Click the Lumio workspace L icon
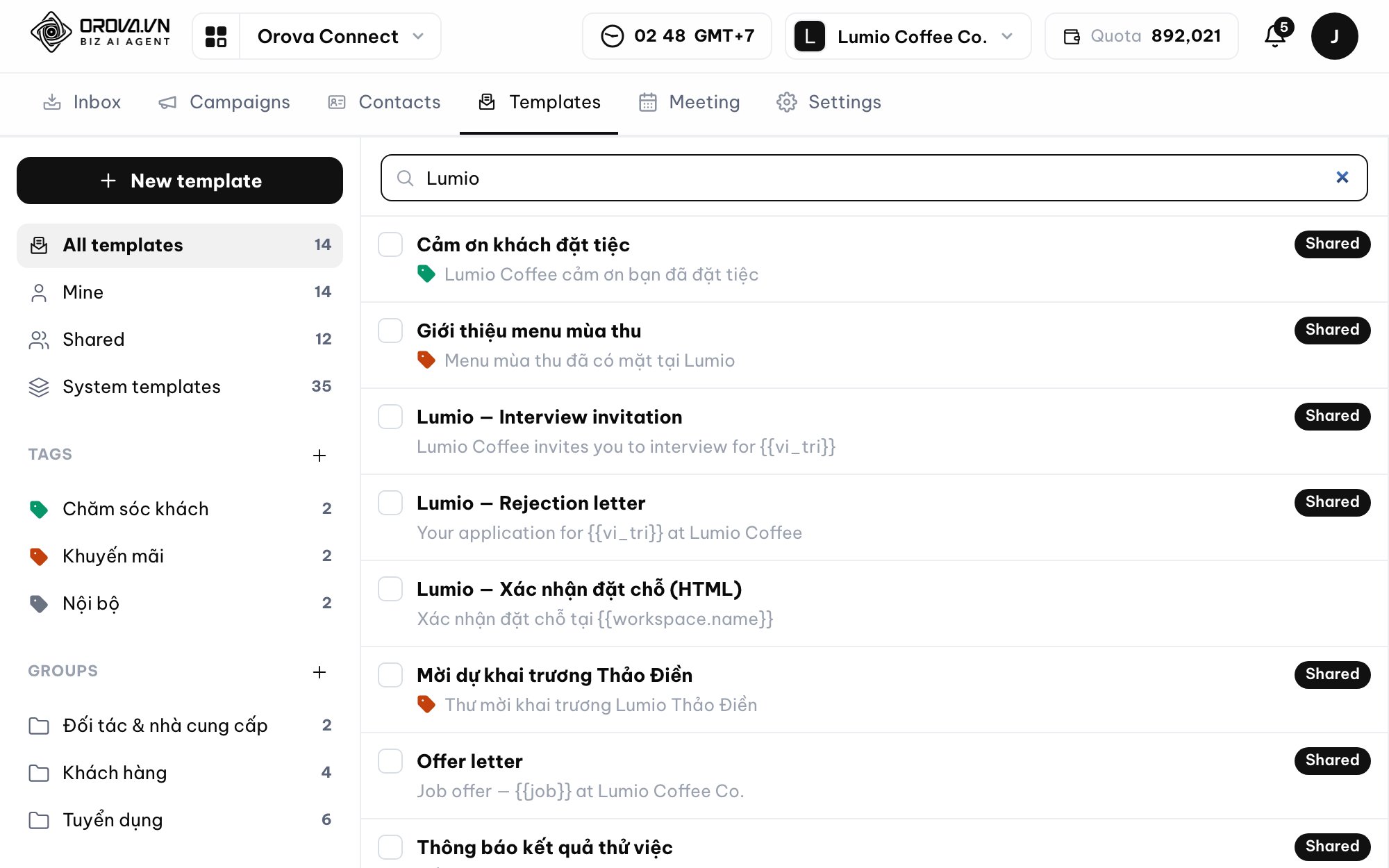The image size is (1389, 868). point(810,36)
